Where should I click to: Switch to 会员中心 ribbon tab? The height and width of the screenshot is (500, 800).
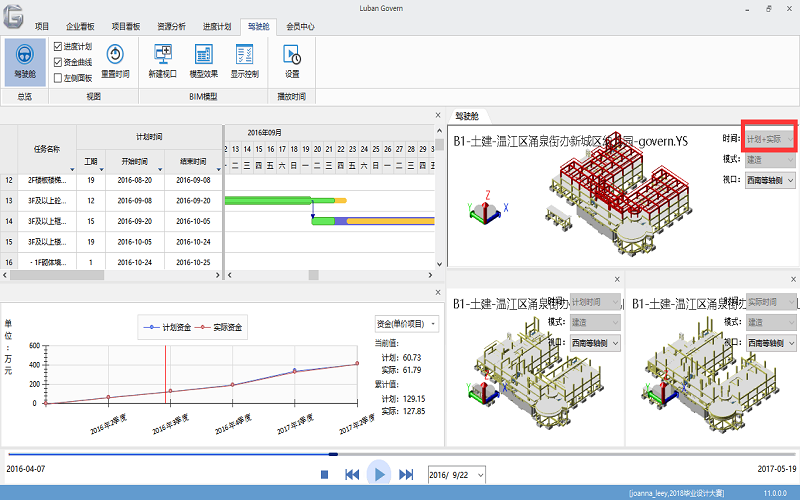point(300,27)
